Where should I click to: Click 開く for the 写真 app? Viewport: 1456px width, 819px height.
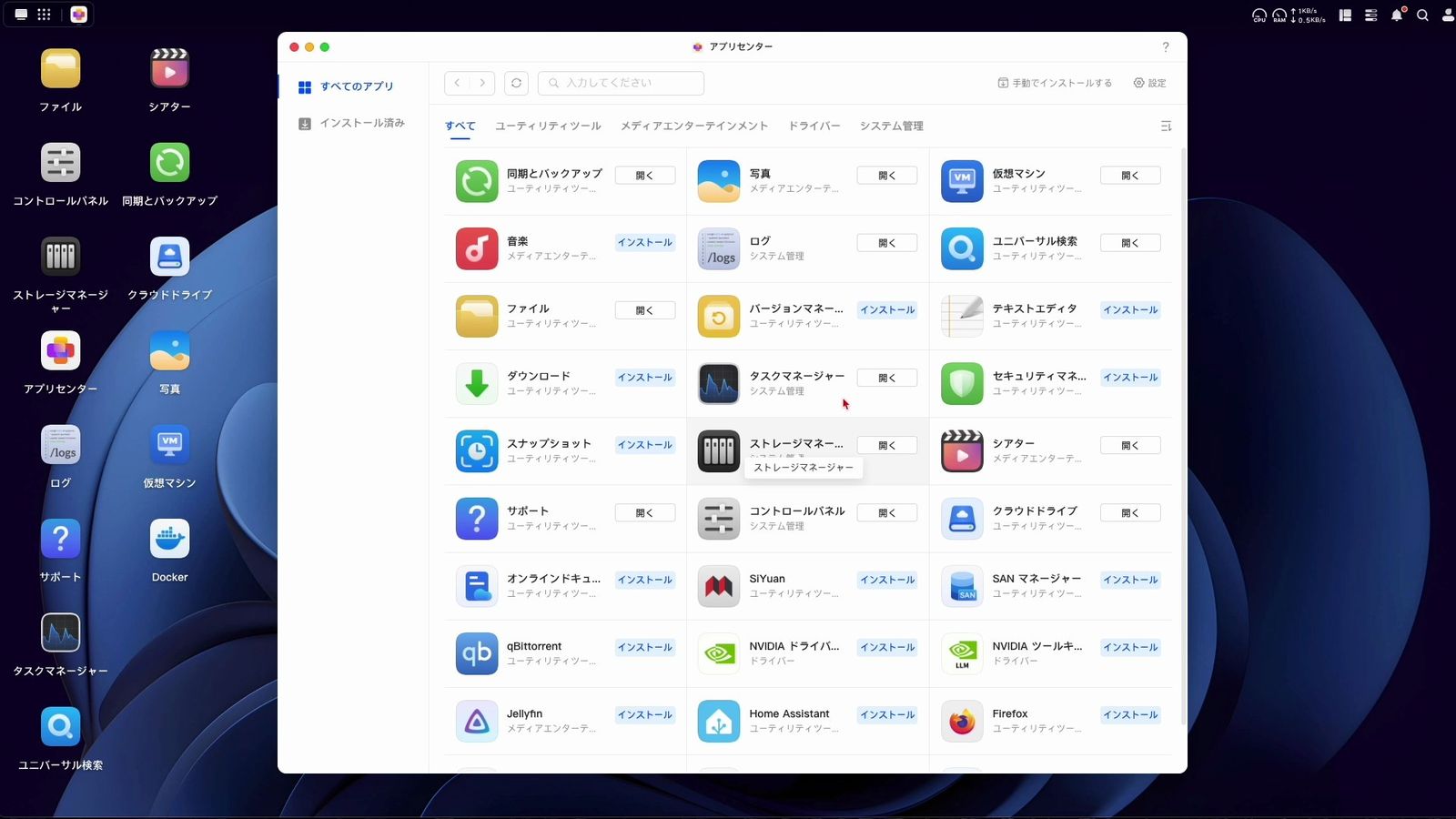click(887, 176)
